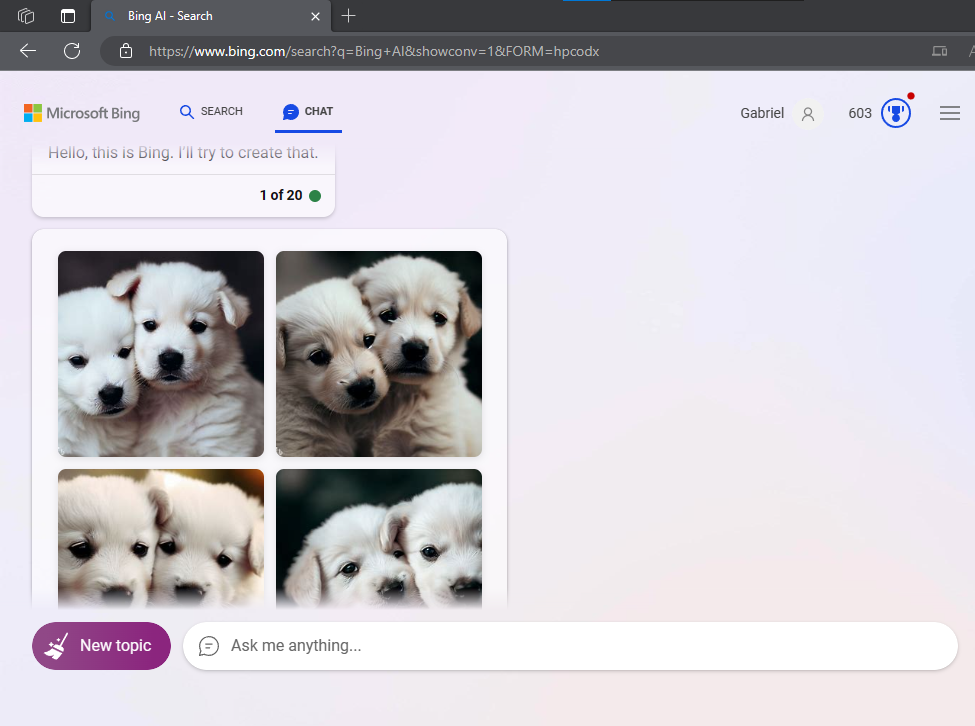The image size is (975, 726).
Task: Open the Microsoft Rewards trophy icon
Action: tap(895, 113)
